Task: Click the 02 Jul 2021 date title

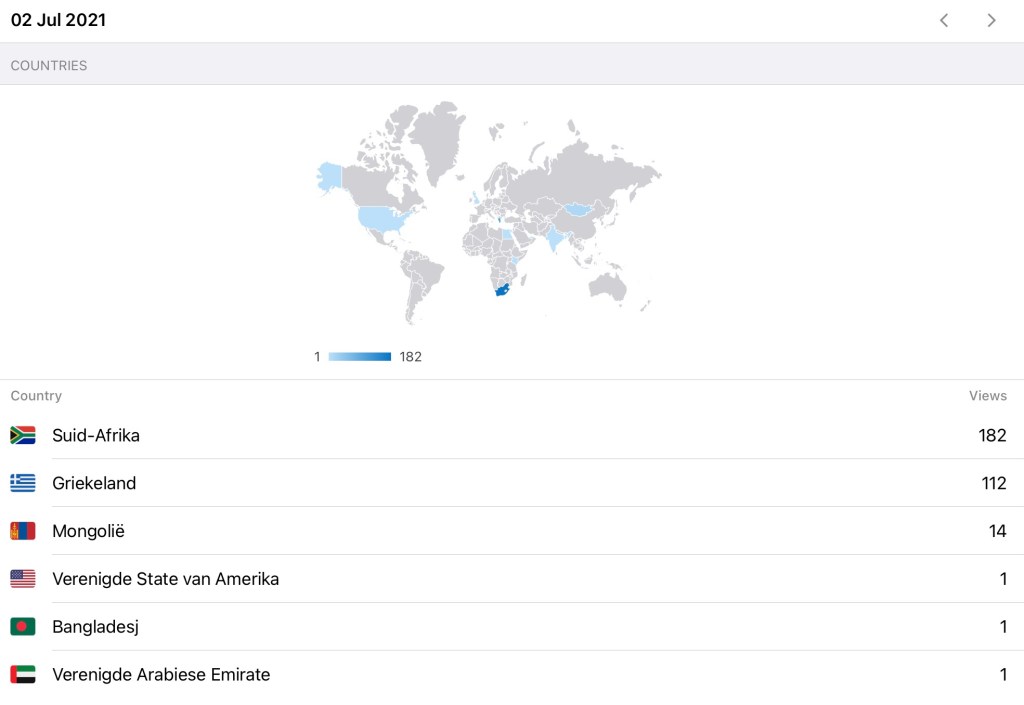Action: click(x=58, y=20)
